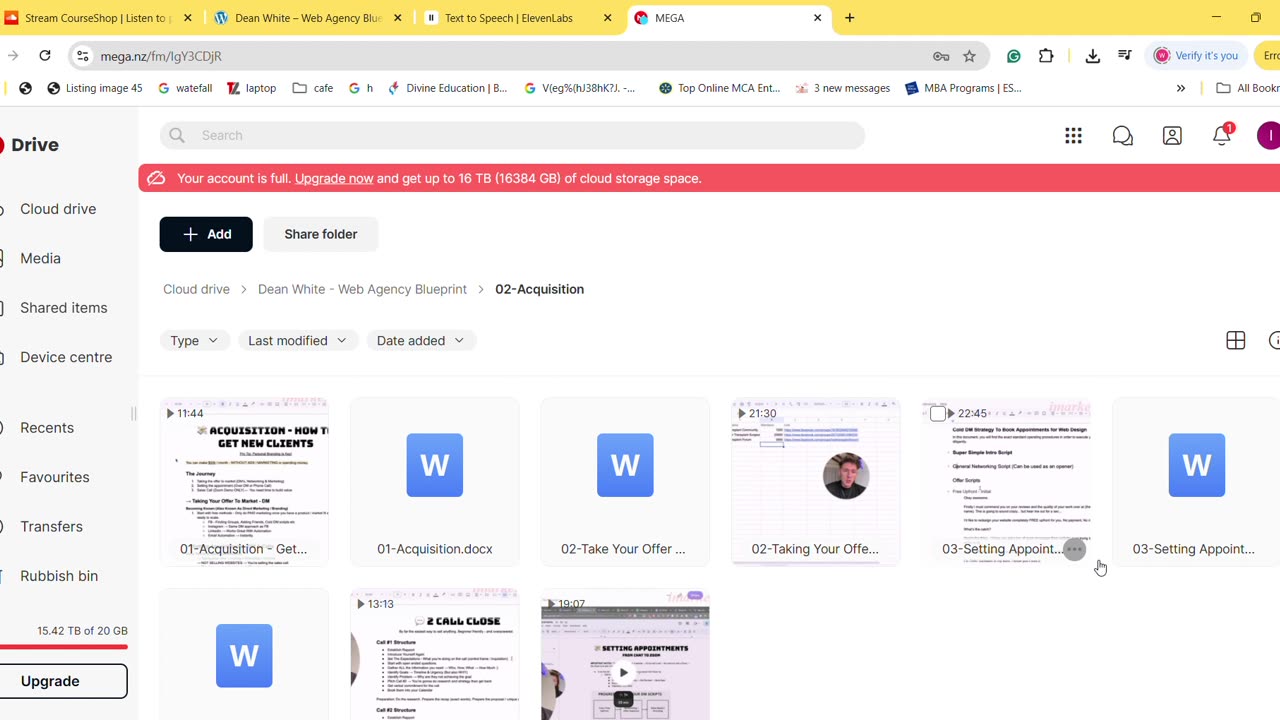Open the account avatar menu
The width and height of the screenshot is (1280, 720).
coord(1269,135)
